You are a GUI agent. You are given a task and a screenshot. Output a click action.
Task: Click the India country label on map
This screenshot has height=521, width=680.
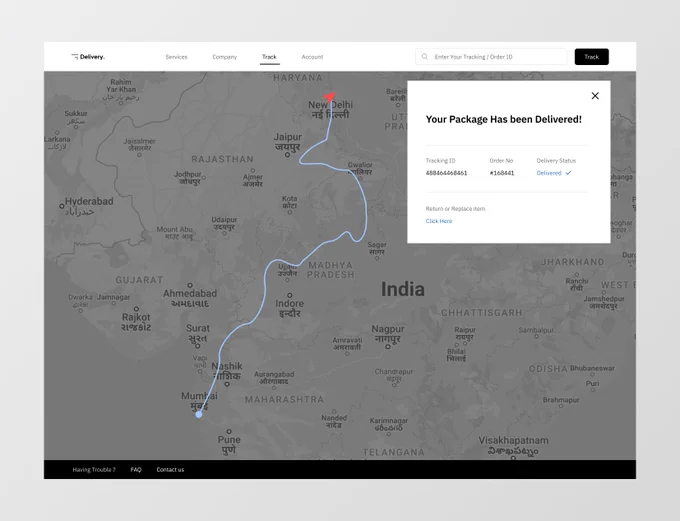(403, 289)
